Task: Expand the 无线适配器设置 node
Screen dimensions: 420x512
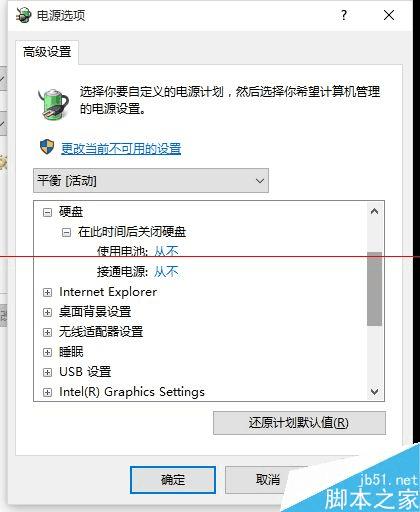Action: click(x=47, y=332)
